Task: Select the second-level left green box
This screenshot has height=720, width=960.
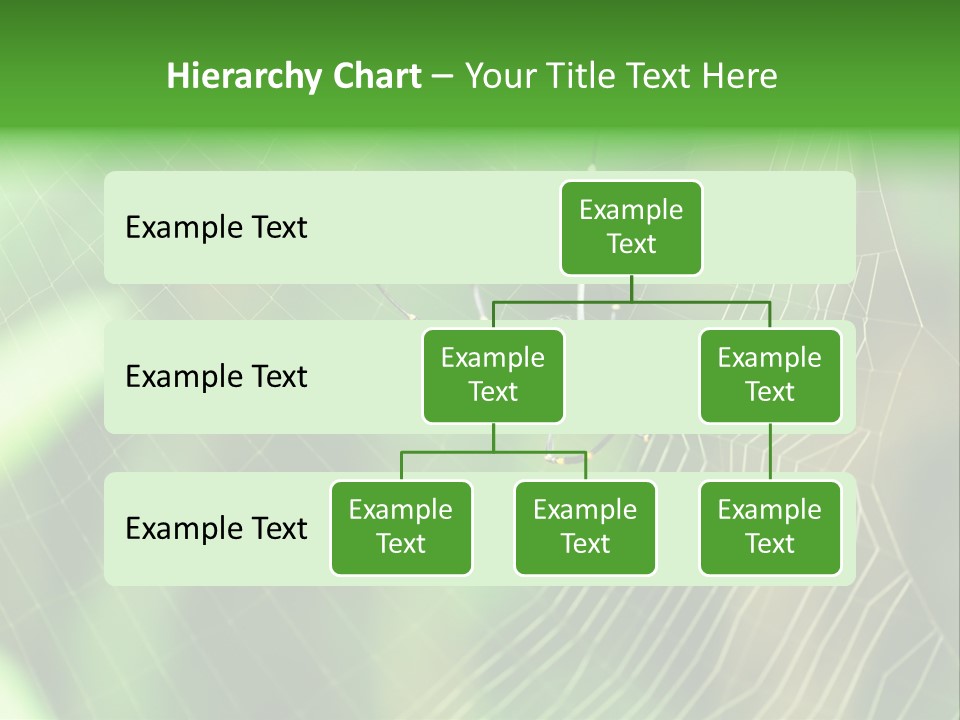Action: pos(493,376)
